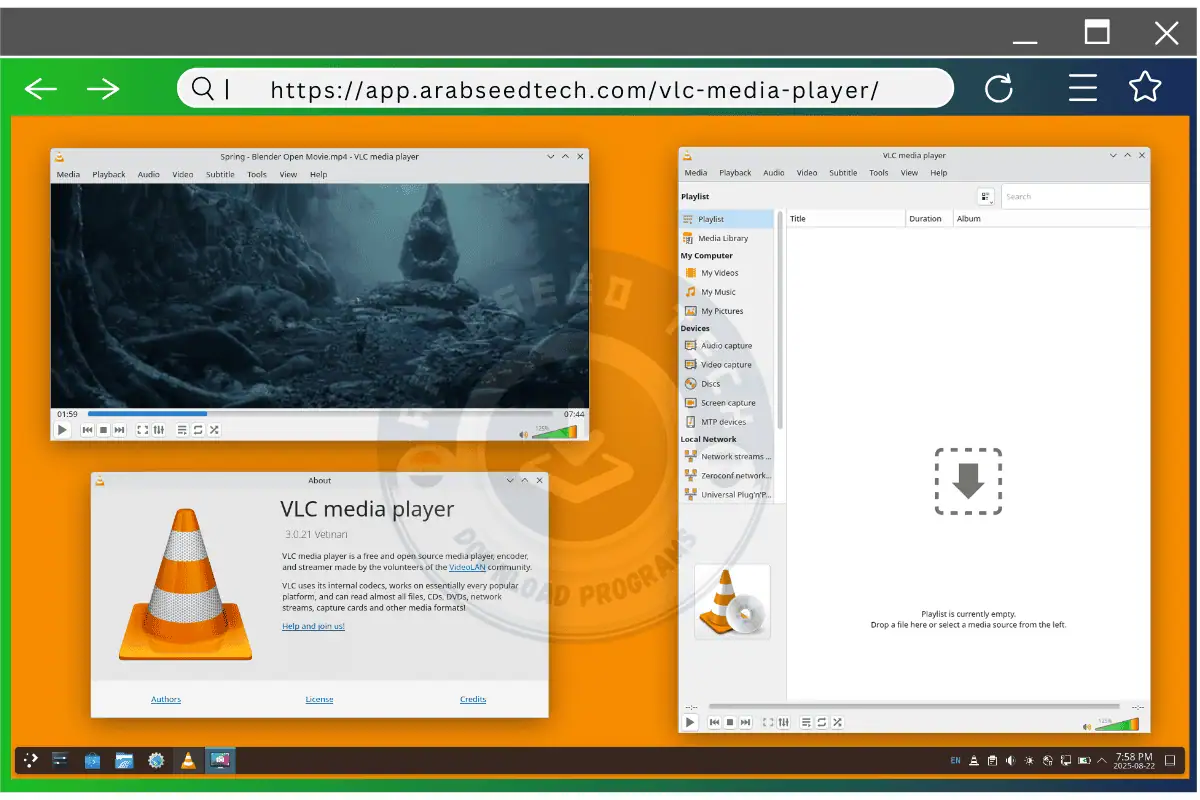1200x800 pixels.
Task: Click inside the playlist search field
Action: (1070, 196)
